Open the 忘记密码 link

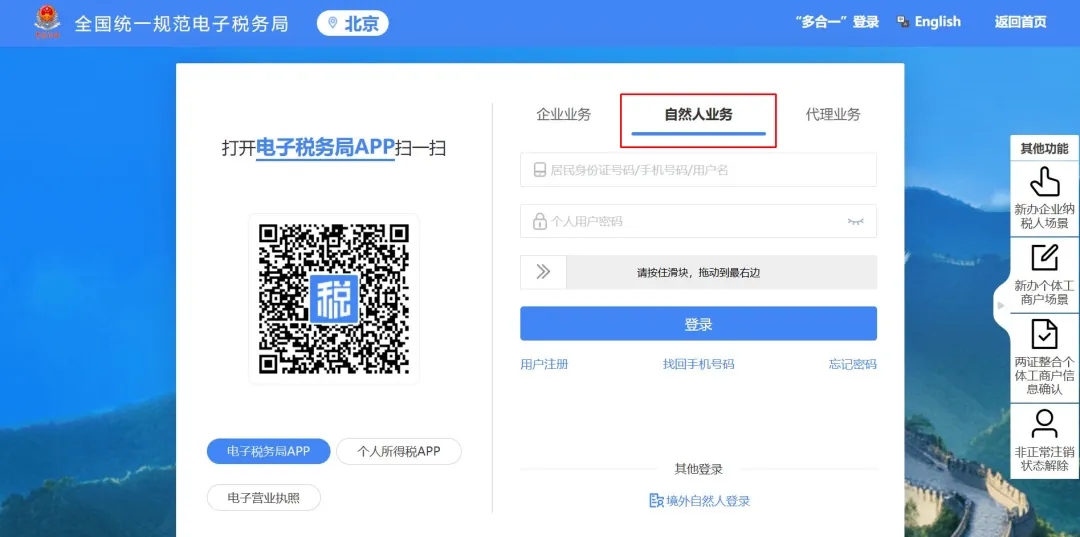[x=852, y=364]
